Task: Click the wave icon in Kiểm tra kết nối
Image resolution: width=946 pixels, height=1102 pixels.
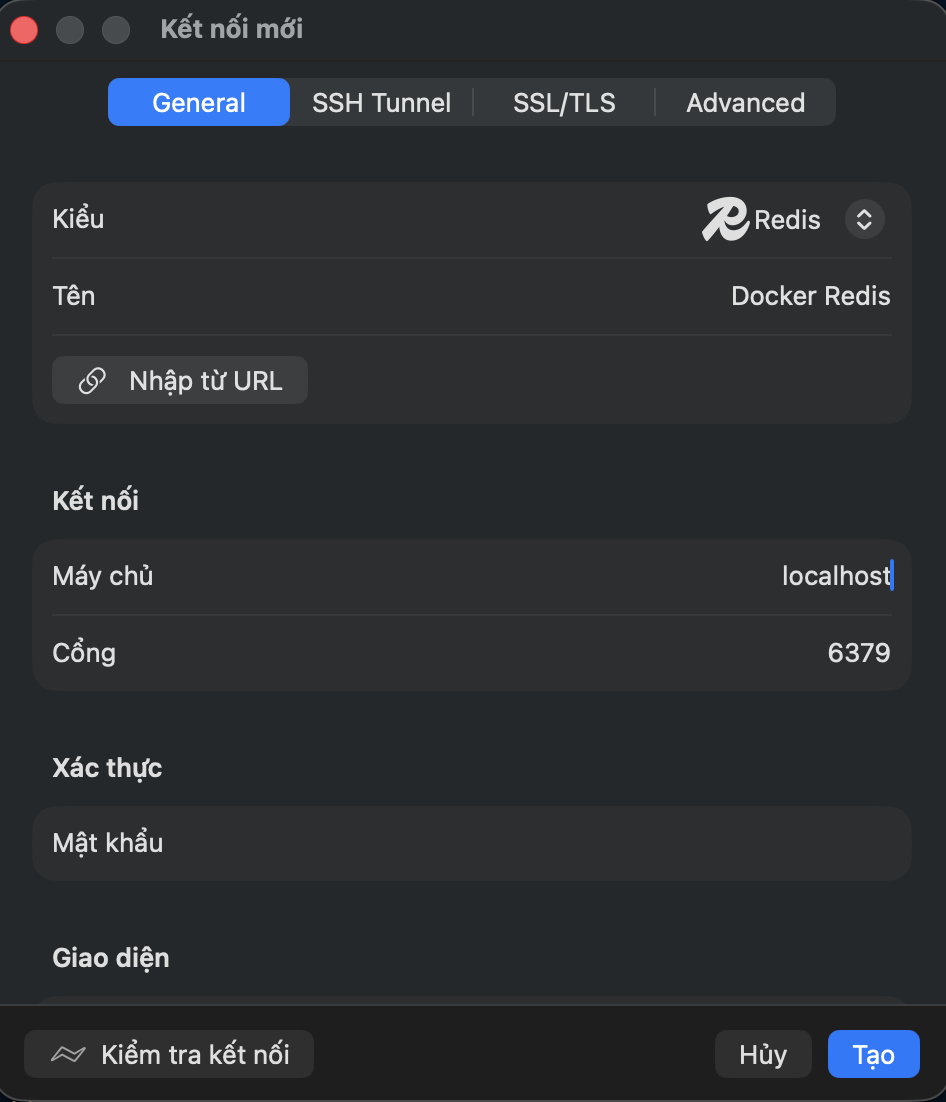Action: pos(68,1054)
